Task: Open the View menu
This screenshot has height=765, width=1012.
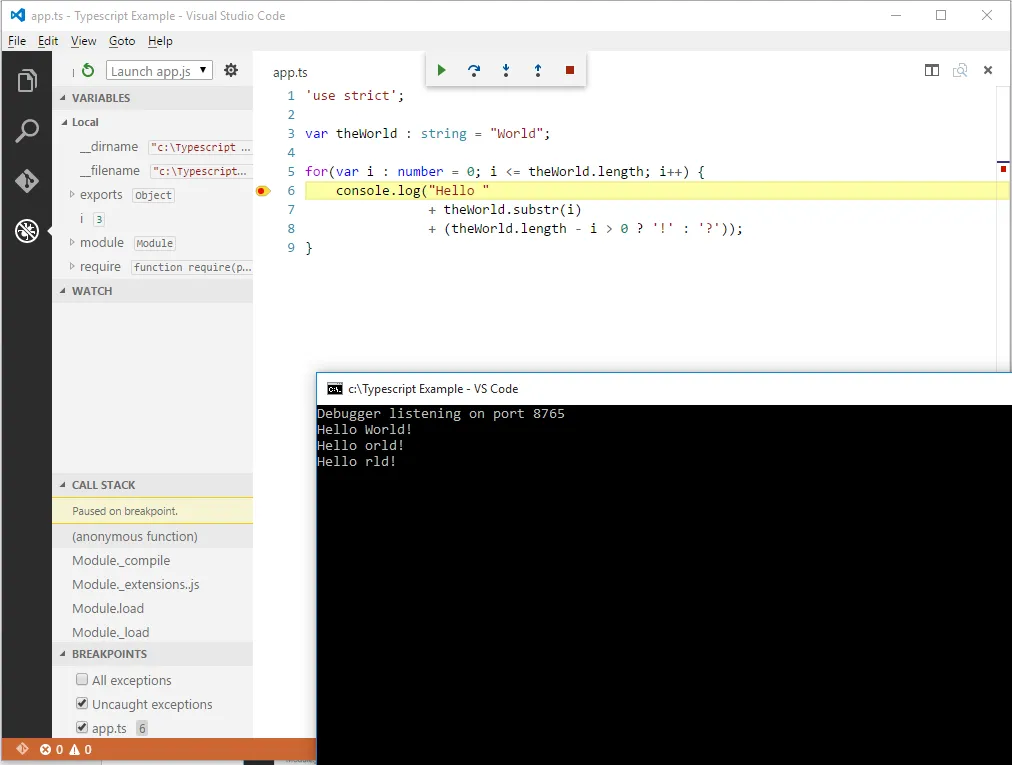Action: pos(84,41)
